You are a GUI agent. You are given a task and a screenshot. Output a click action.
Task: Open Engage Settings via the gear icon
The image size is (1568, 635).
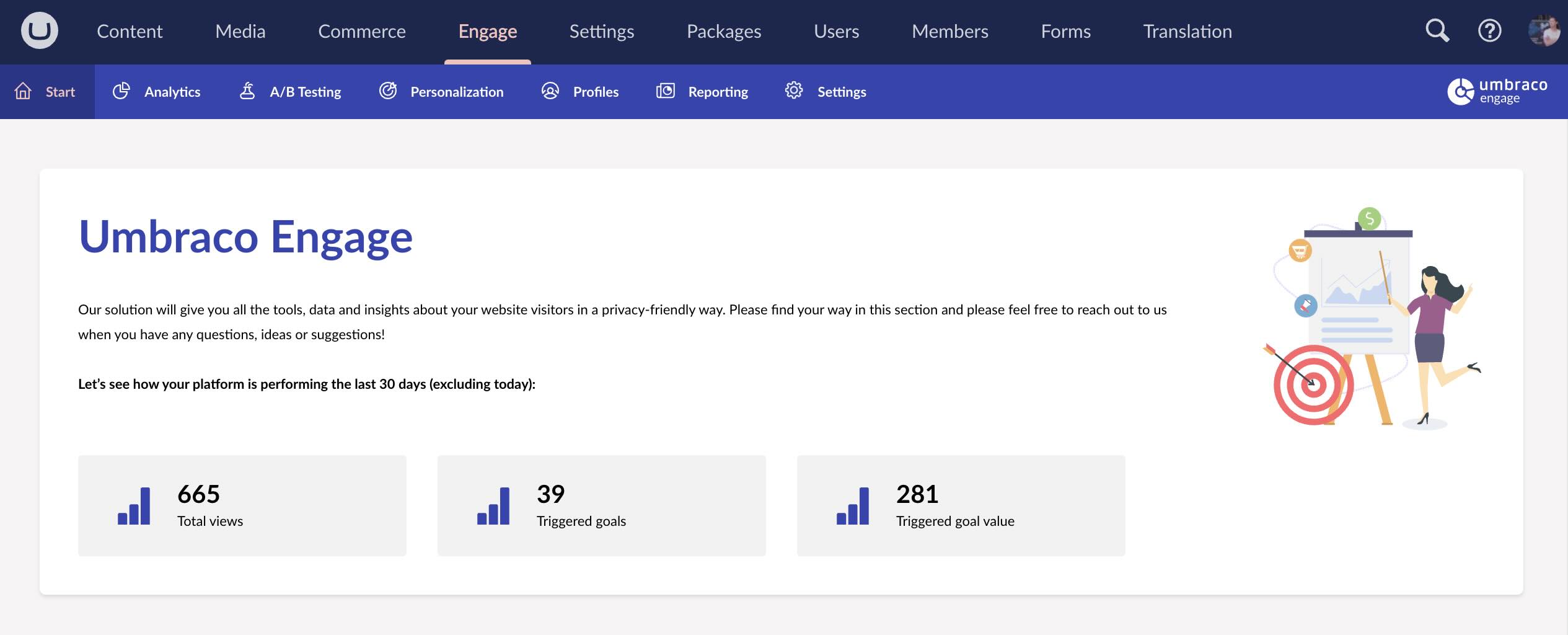(x=793, y=91)
